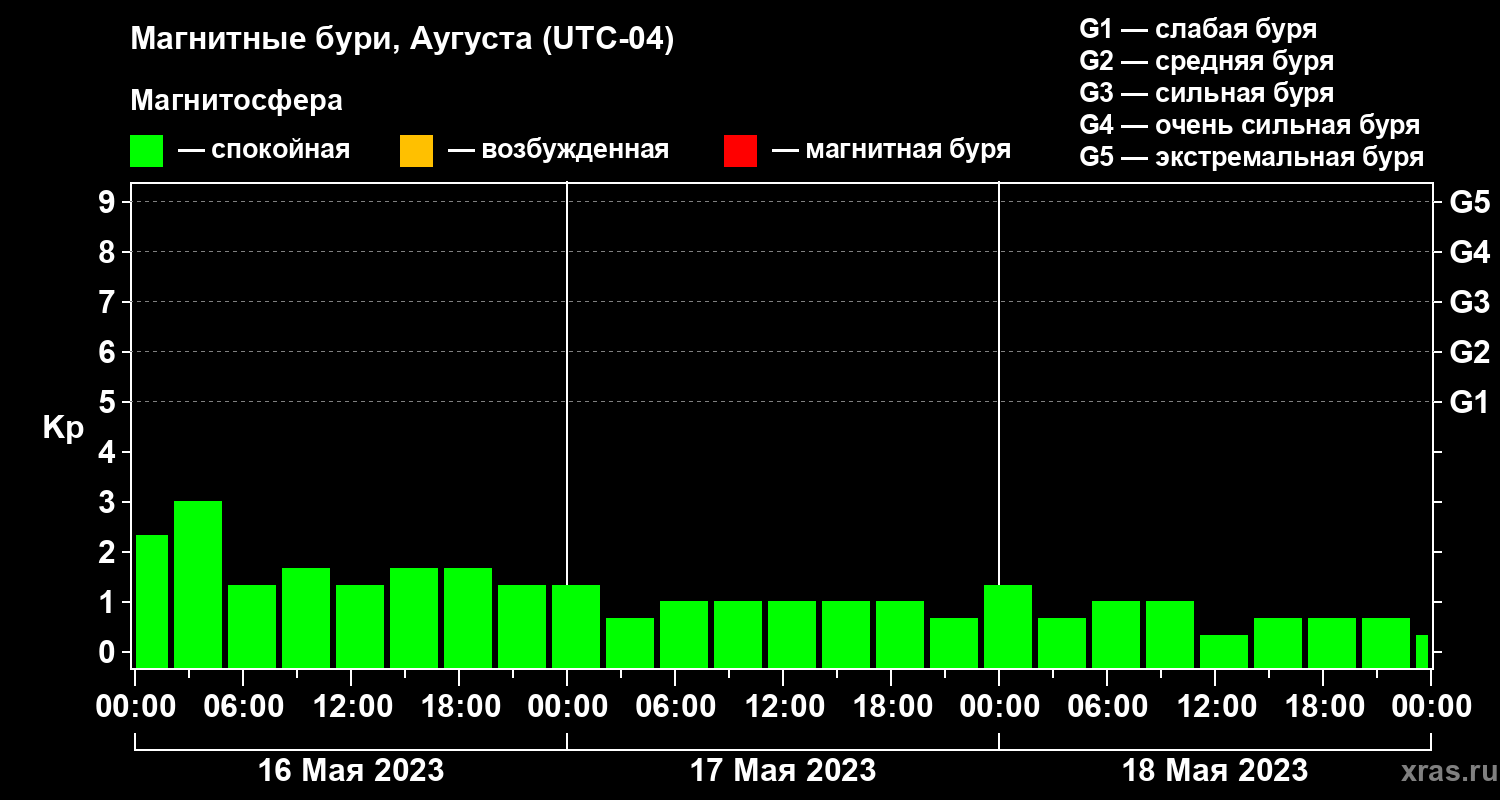Click the Kp axis value '1'
This screenshot has height=800, width=1500.
coord(108,602)
